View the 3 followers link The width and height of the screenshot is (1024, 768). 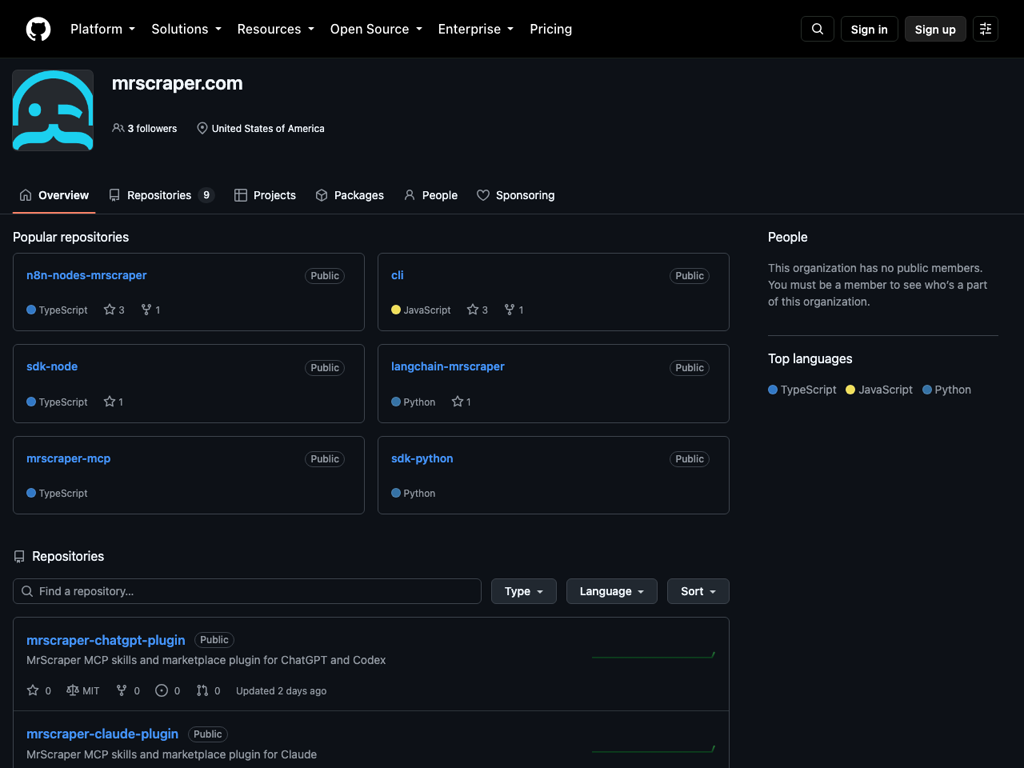(145, 129)
